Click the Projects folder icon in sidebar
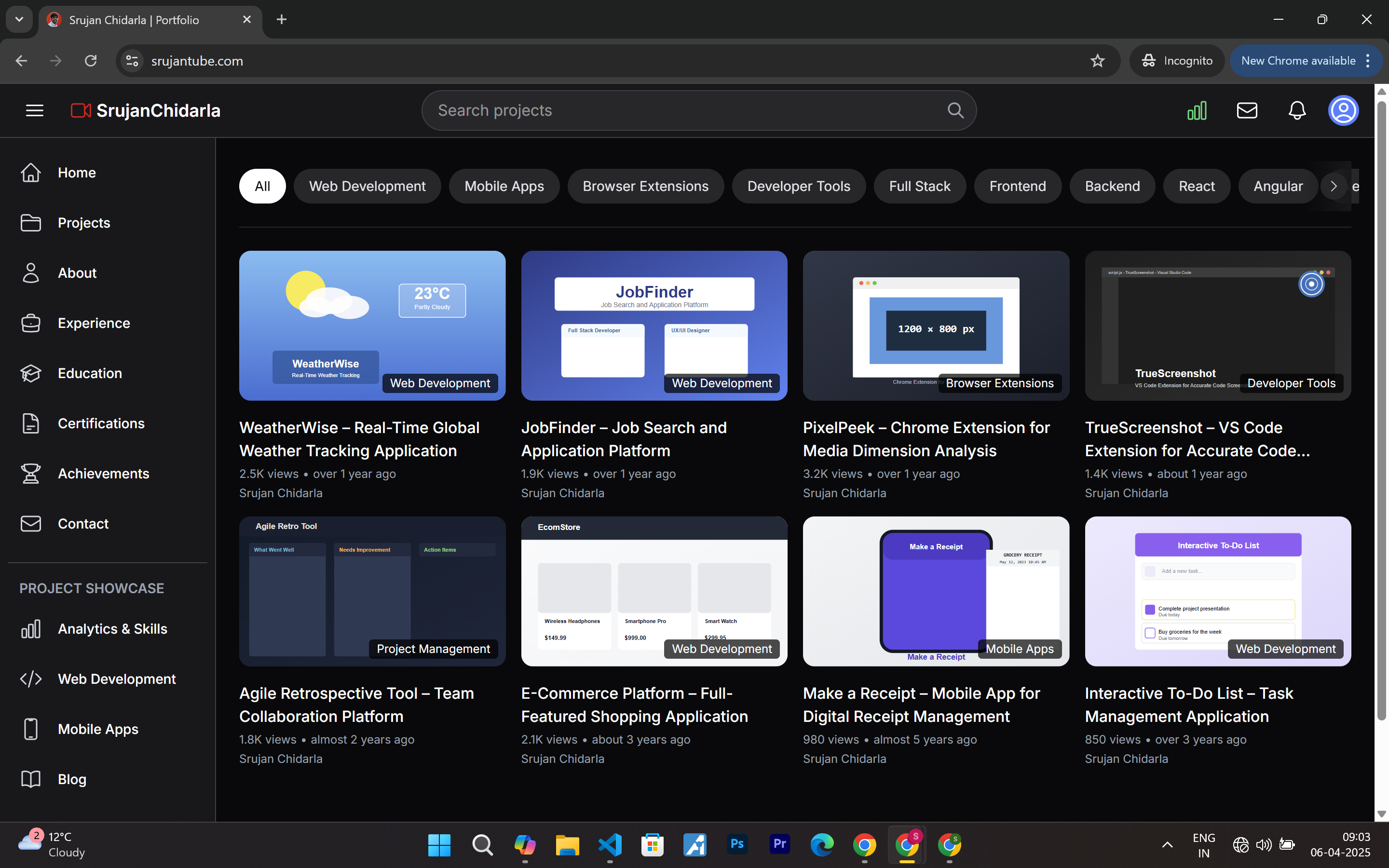 [x=31, y=223]
